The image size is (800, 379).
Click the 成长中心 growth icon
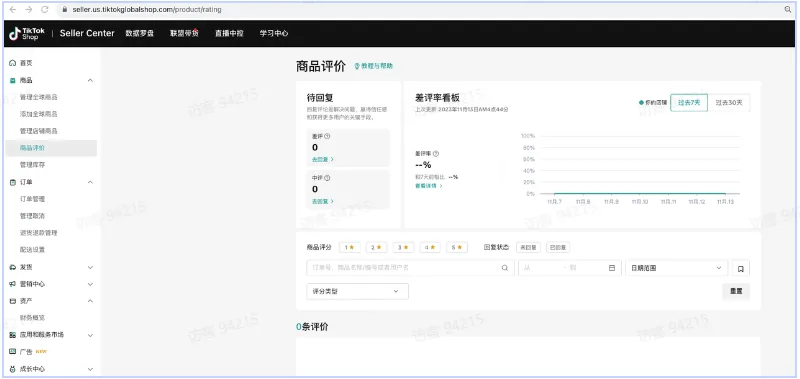(13, 369)
